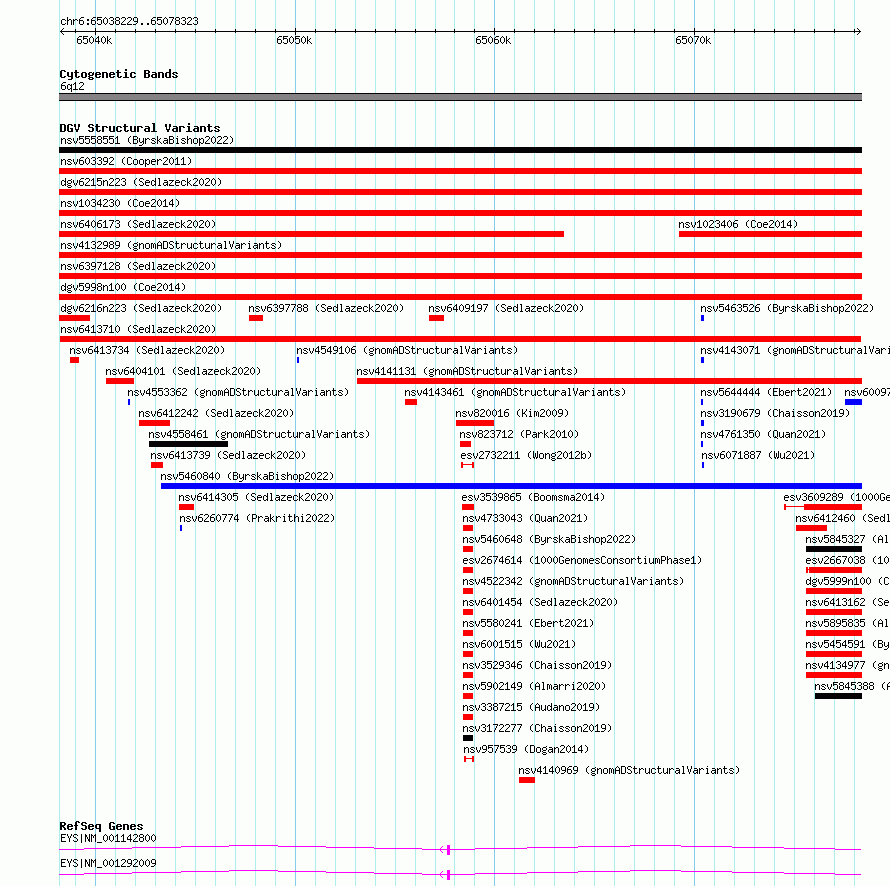Open nsv5460648 (ByrskaBishop2022) entry
890x886 pixels.
coord(549,539)
